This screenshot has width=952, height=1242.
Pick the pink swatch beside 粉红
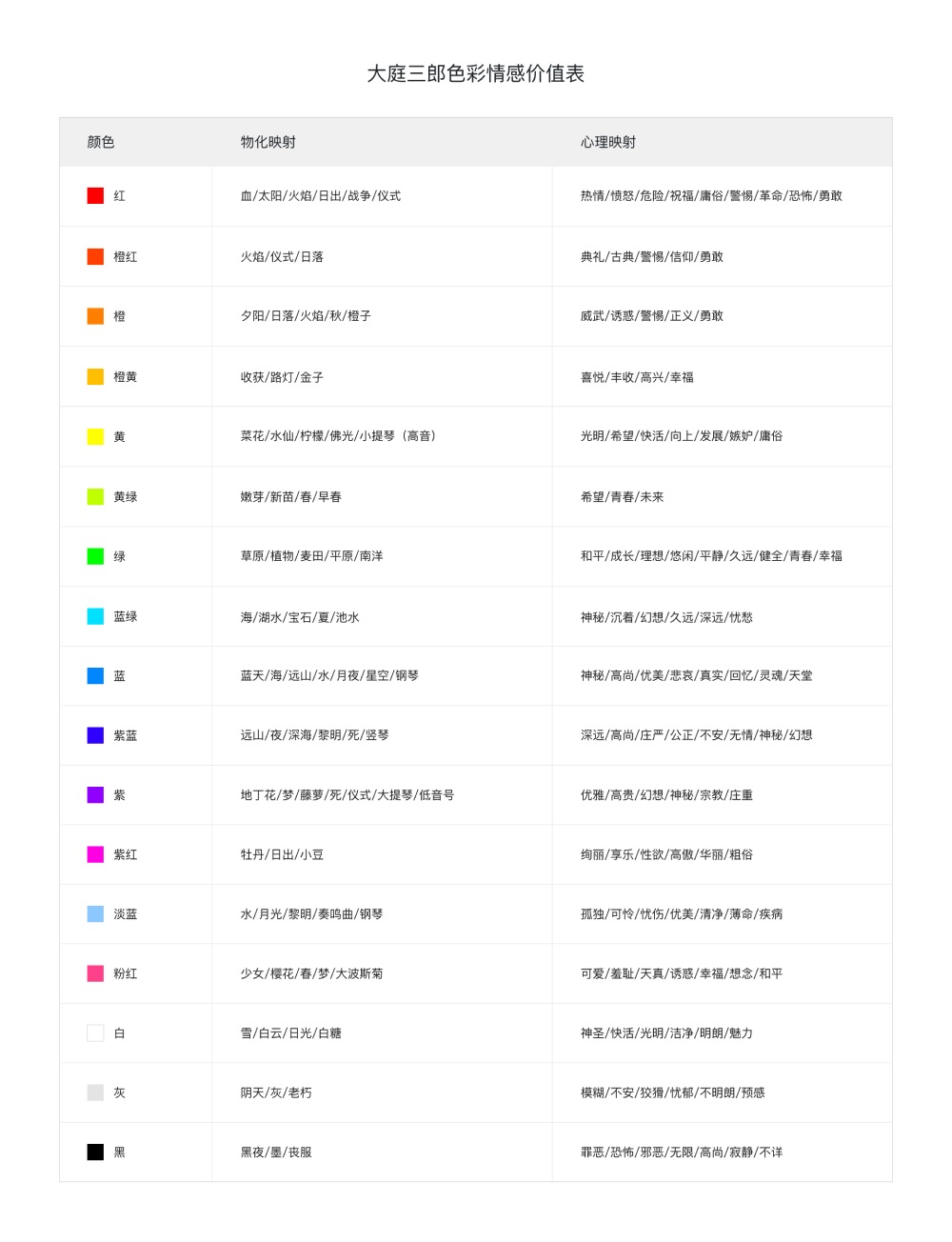(95, 973)
